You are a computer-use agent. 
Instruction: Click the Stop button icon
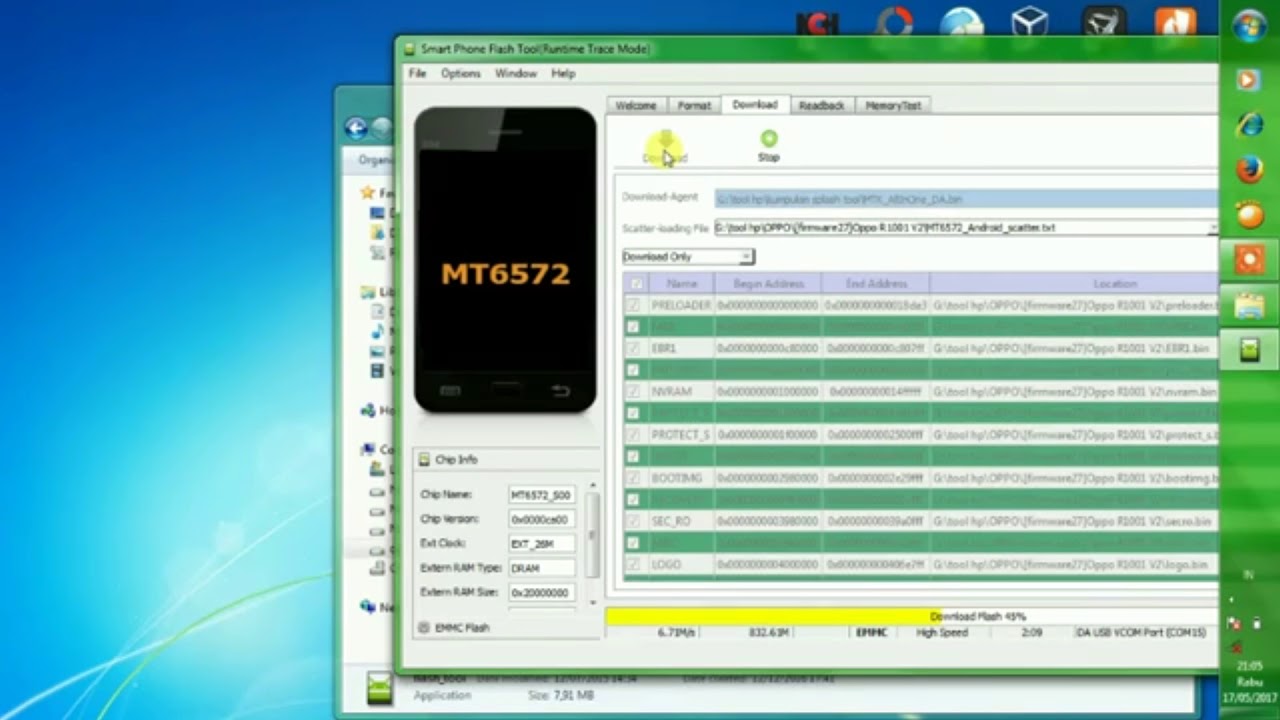[768, 139]
